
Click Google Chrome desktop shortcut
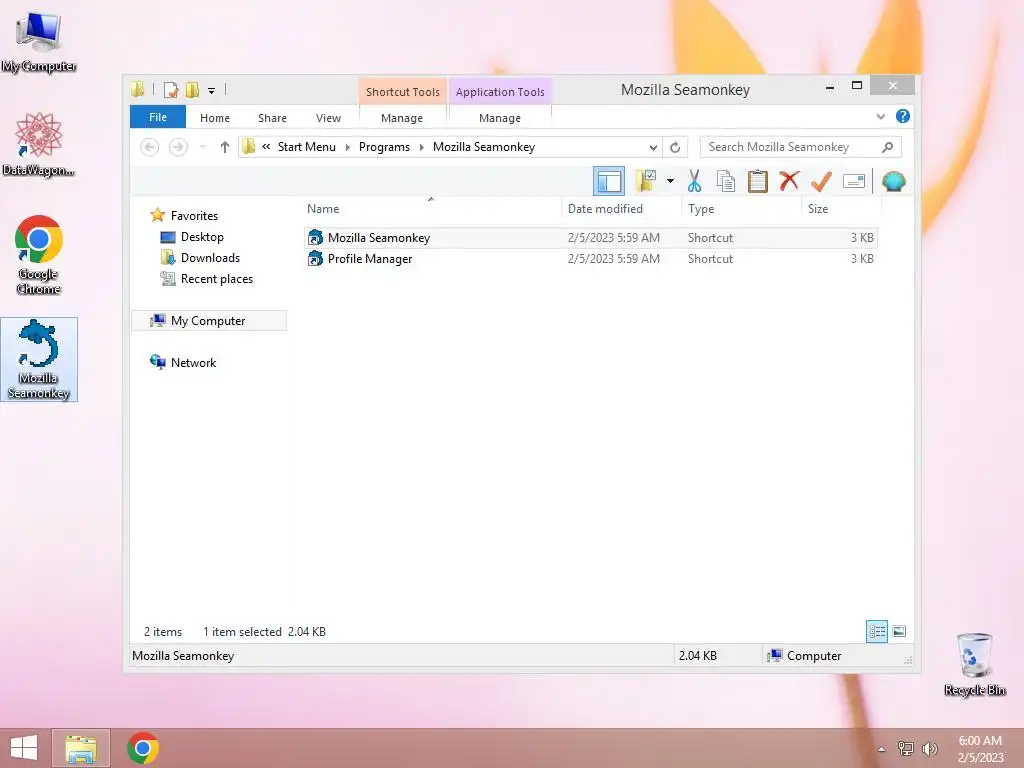pos(39,255)
